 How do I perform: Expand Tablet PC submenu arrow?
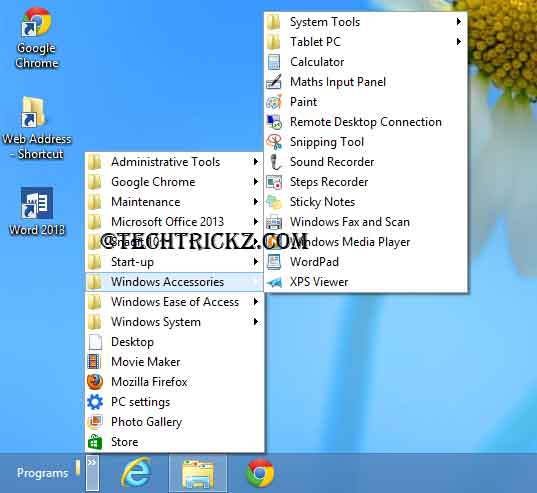pyautogui.click(x=459, y=42)
